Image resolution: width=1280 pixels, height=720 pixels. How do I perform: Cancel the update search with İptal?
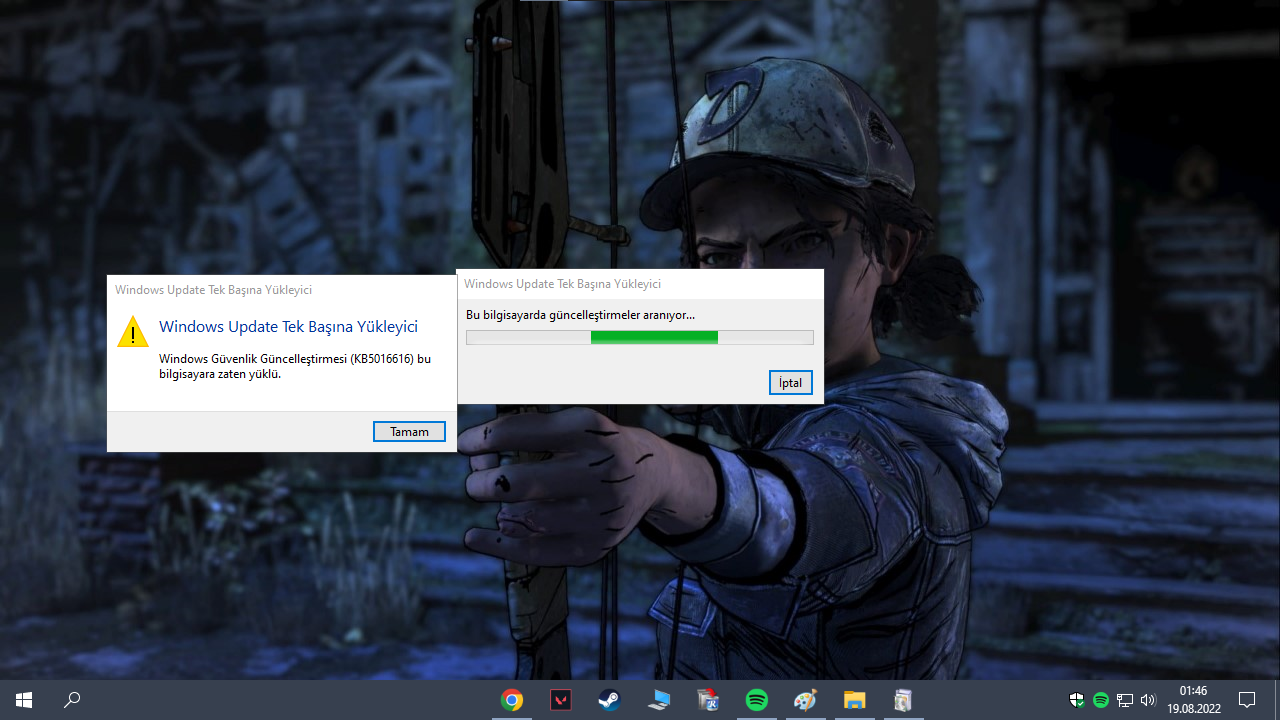click(x=791, y=383)
